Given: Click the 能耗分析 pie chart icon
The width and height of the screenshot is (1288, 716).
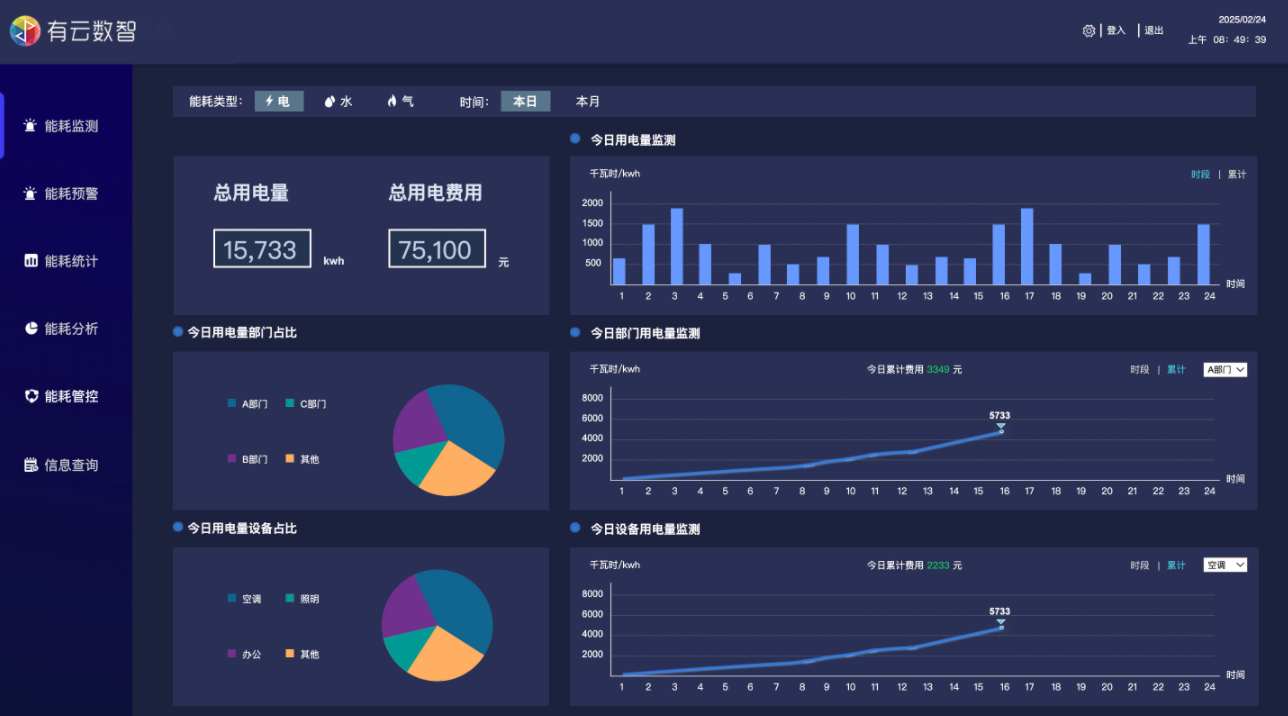Looking at the screenshot, I should (x=30, y=329).
